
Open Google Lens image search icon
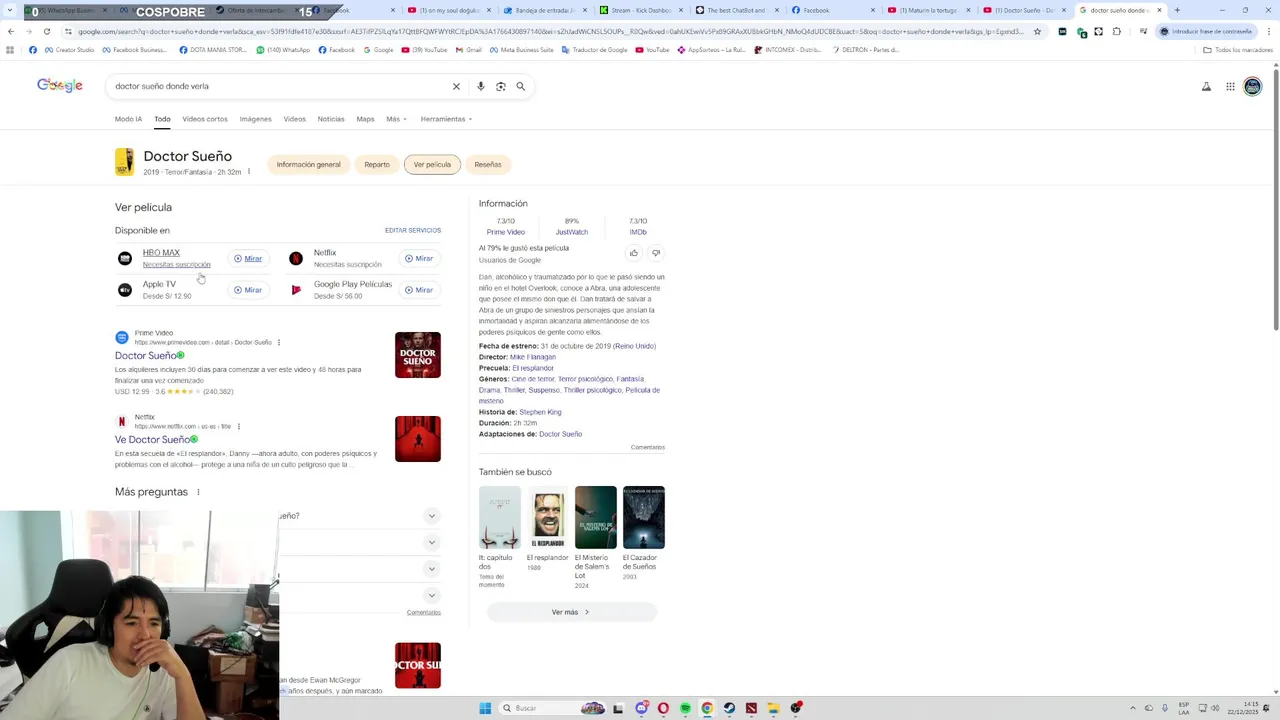(501, 86)
